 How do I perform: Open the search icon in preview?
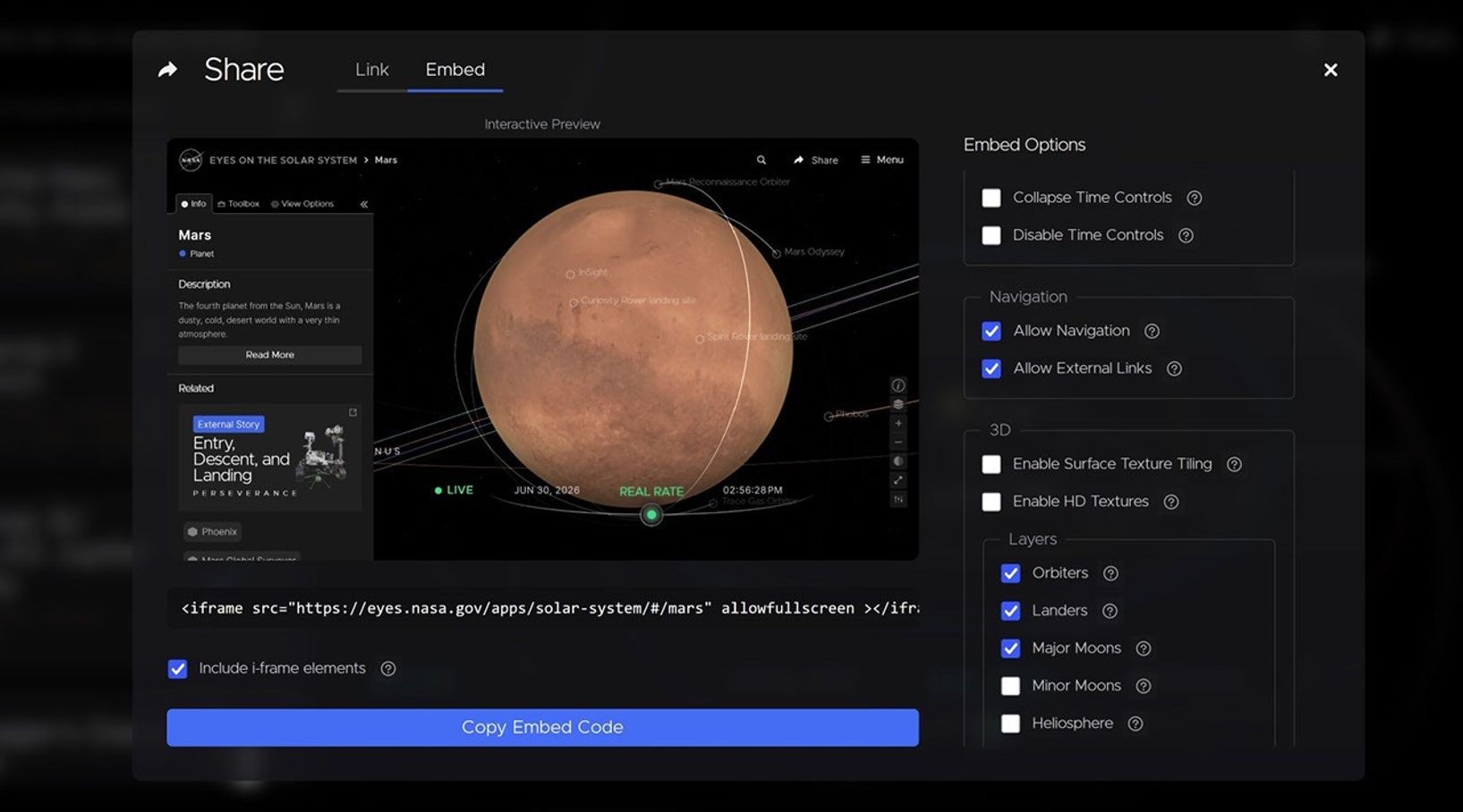point(761,160)
